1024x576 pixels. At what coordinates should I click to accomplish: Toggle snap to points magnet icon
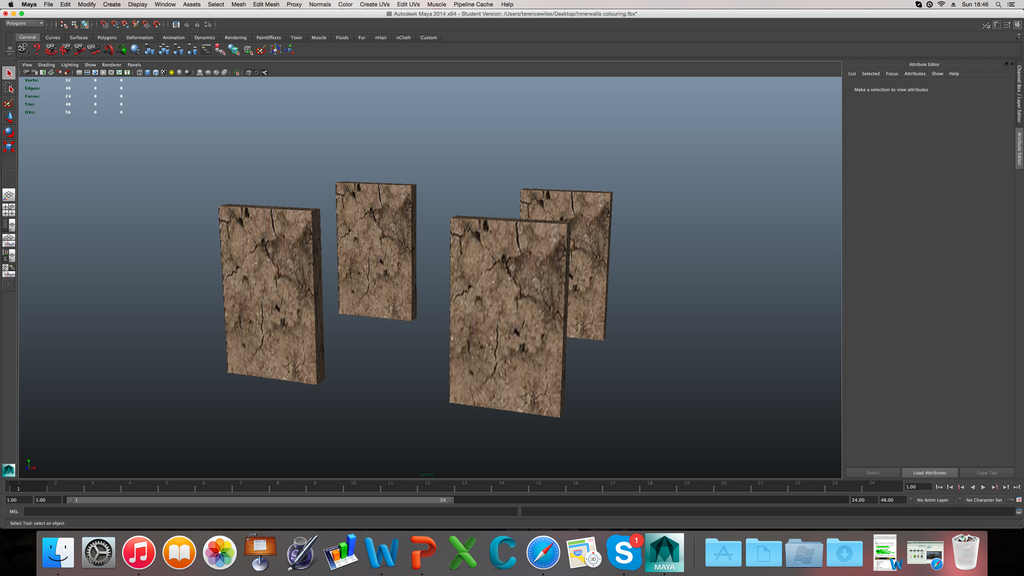tap(125, 24)
